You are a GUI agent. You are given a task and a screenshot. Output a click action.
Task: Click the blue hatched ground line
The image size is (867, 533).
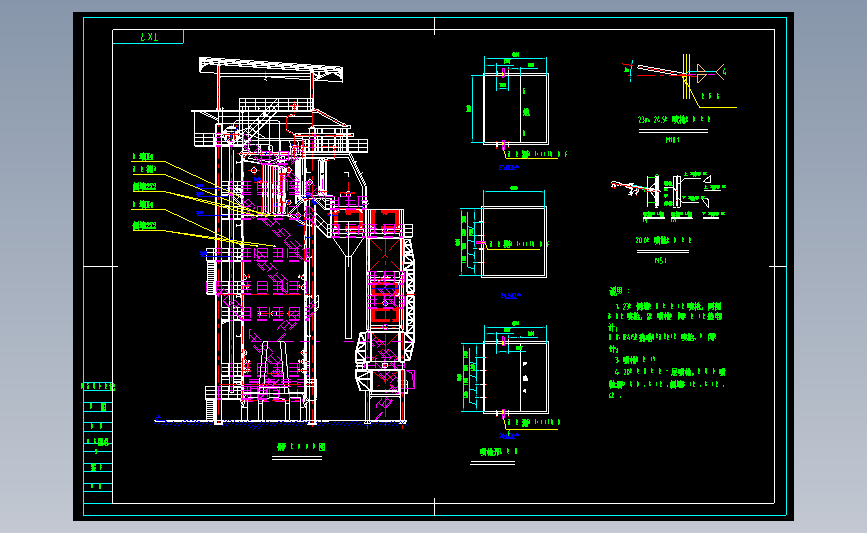tap(280, 423)
